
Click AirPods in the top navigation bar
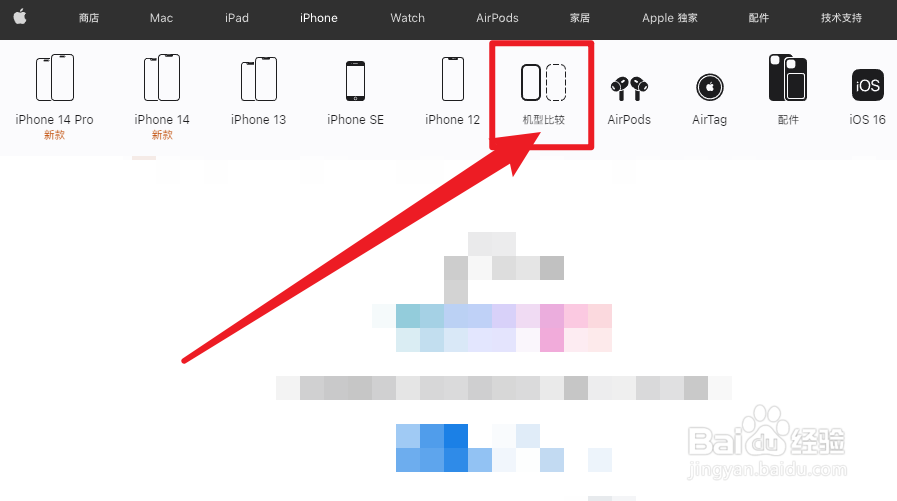coord(497,18)
